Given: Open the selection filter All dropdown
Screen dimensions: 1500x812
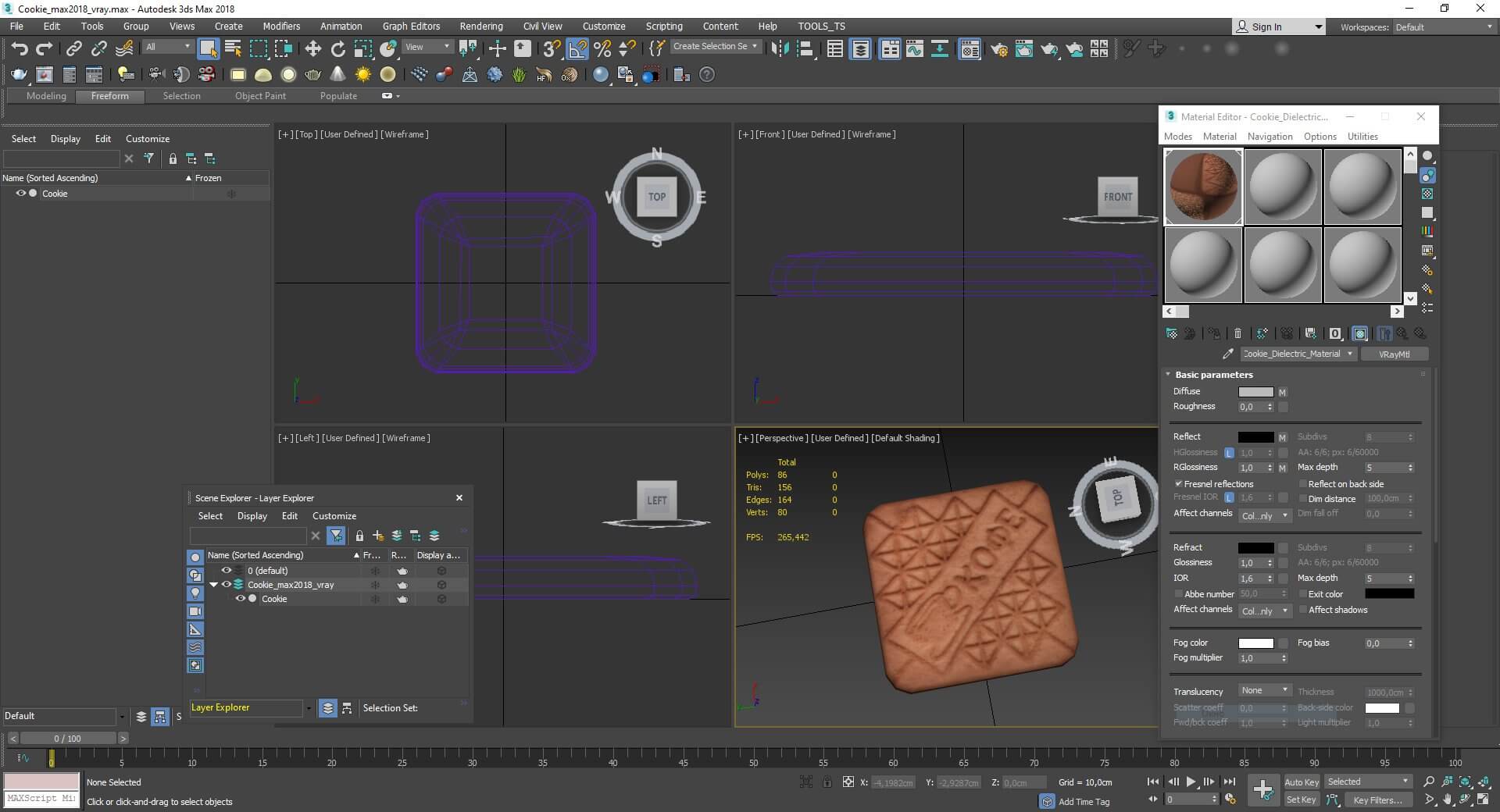Looking at the screenshot, I should (x=167, y=47).
